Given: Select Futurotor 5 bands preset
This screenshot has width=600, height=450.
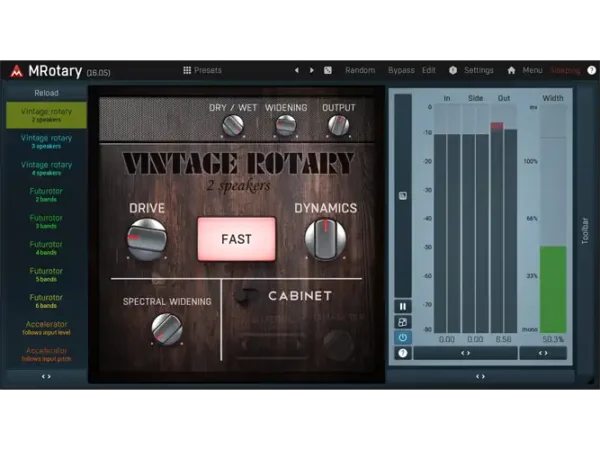Looking at the screenshot, I should [x=46, y=274].
